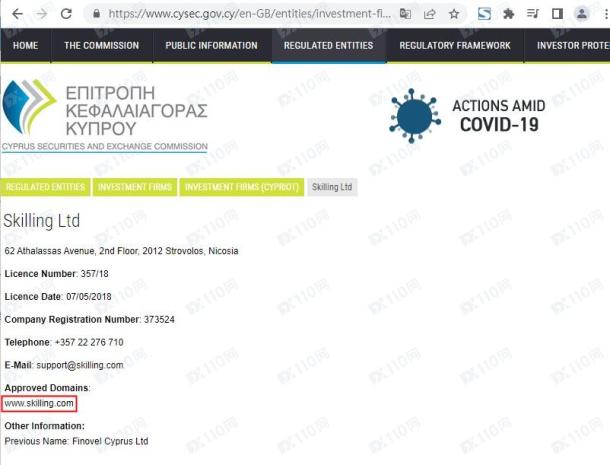
Task: Click the Investment Firms breadcrumb
Action: tap(135, 187)
